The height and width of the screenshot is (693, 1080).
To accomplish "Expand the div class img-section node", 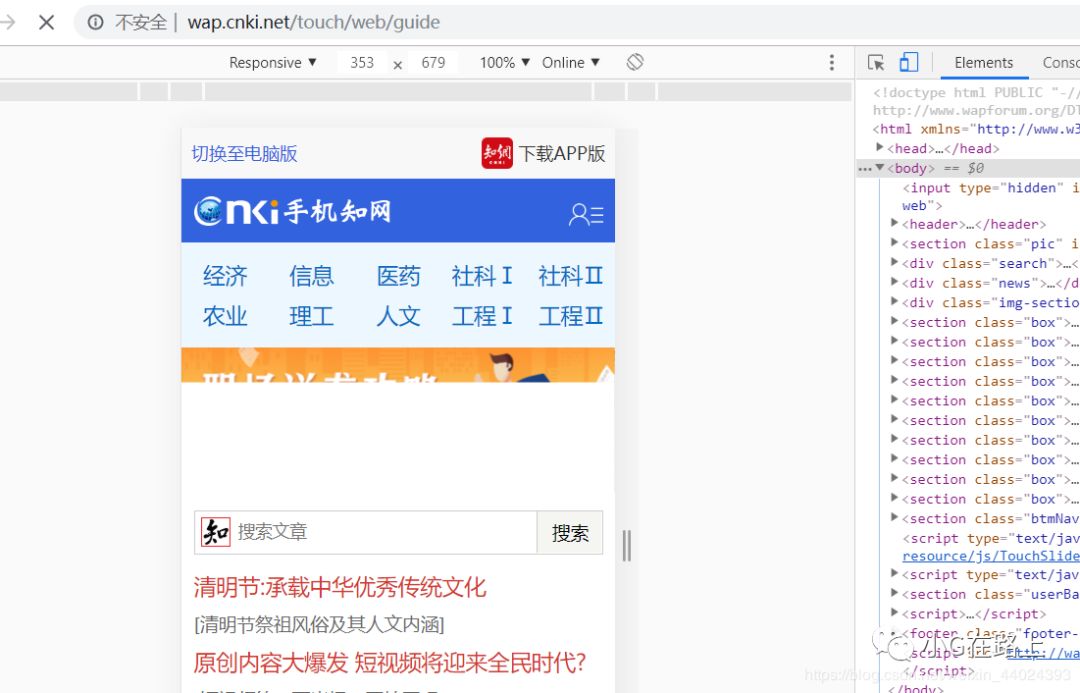I will click(x=894, y=301).
